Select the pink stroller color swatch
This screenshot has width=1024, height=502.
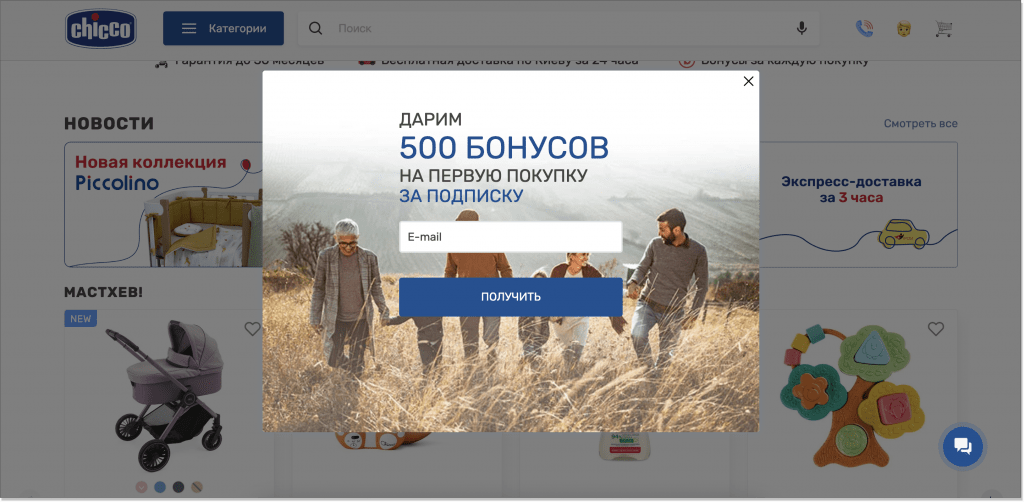(141, 487)
